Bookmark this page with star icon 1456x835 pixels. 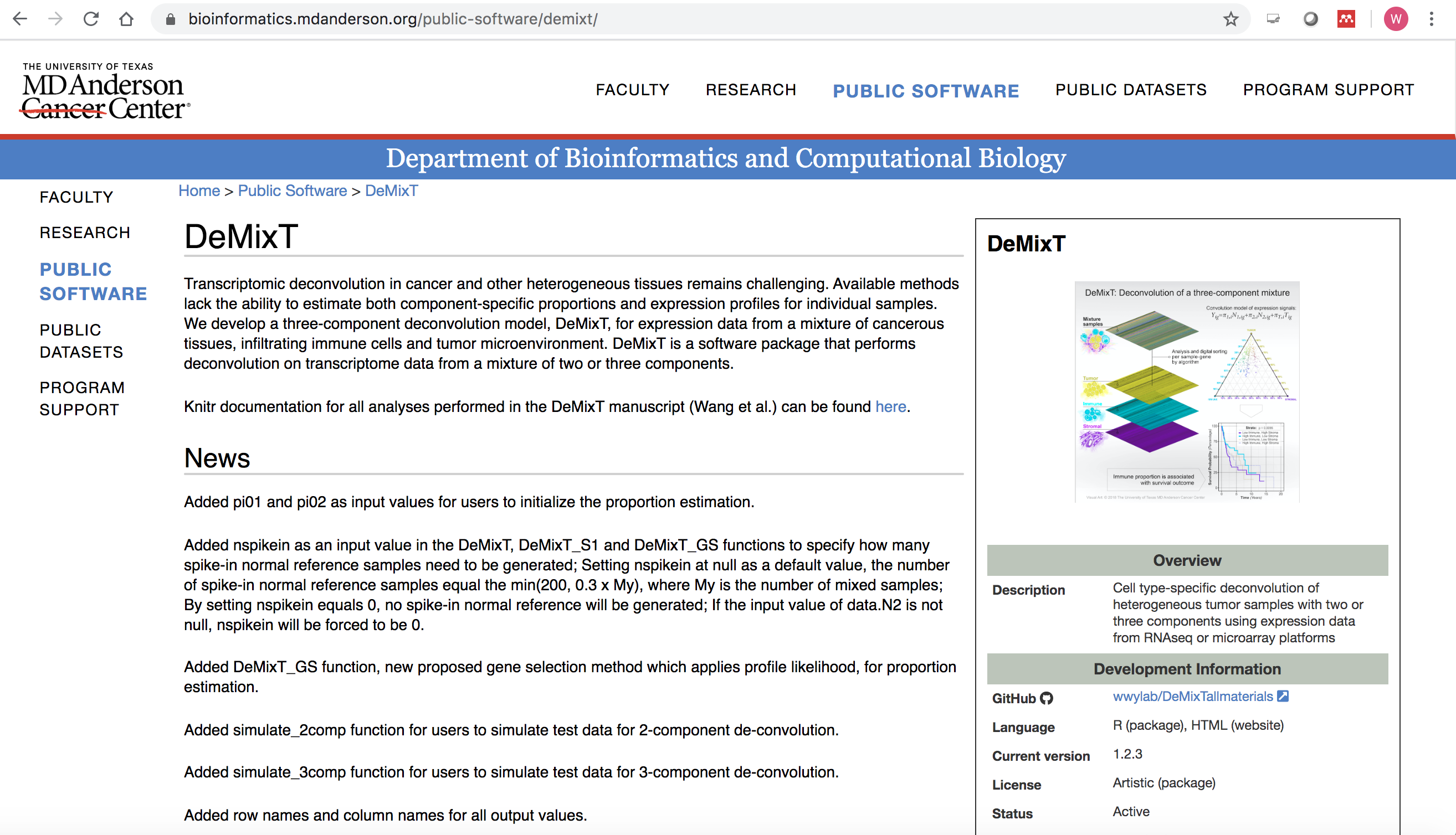[1231, 19]
